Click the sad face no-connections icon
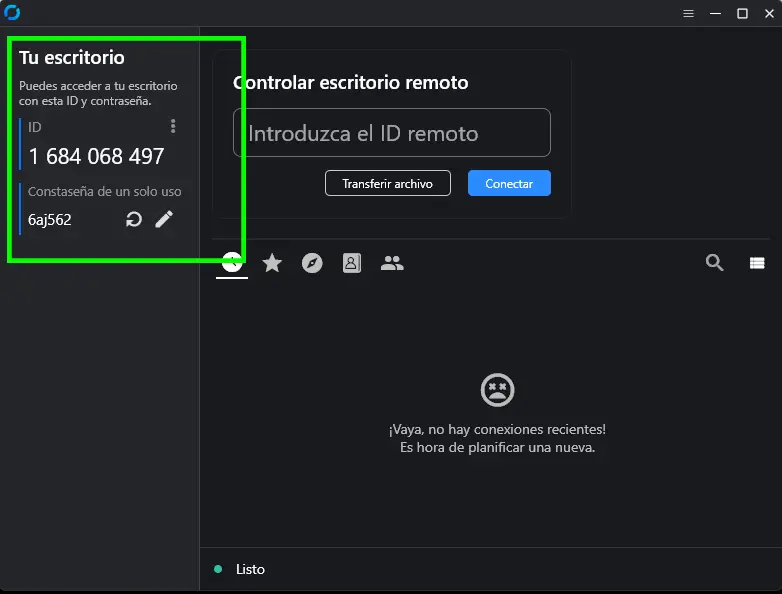Screen dimensions: 782x594 click(497, 390)
